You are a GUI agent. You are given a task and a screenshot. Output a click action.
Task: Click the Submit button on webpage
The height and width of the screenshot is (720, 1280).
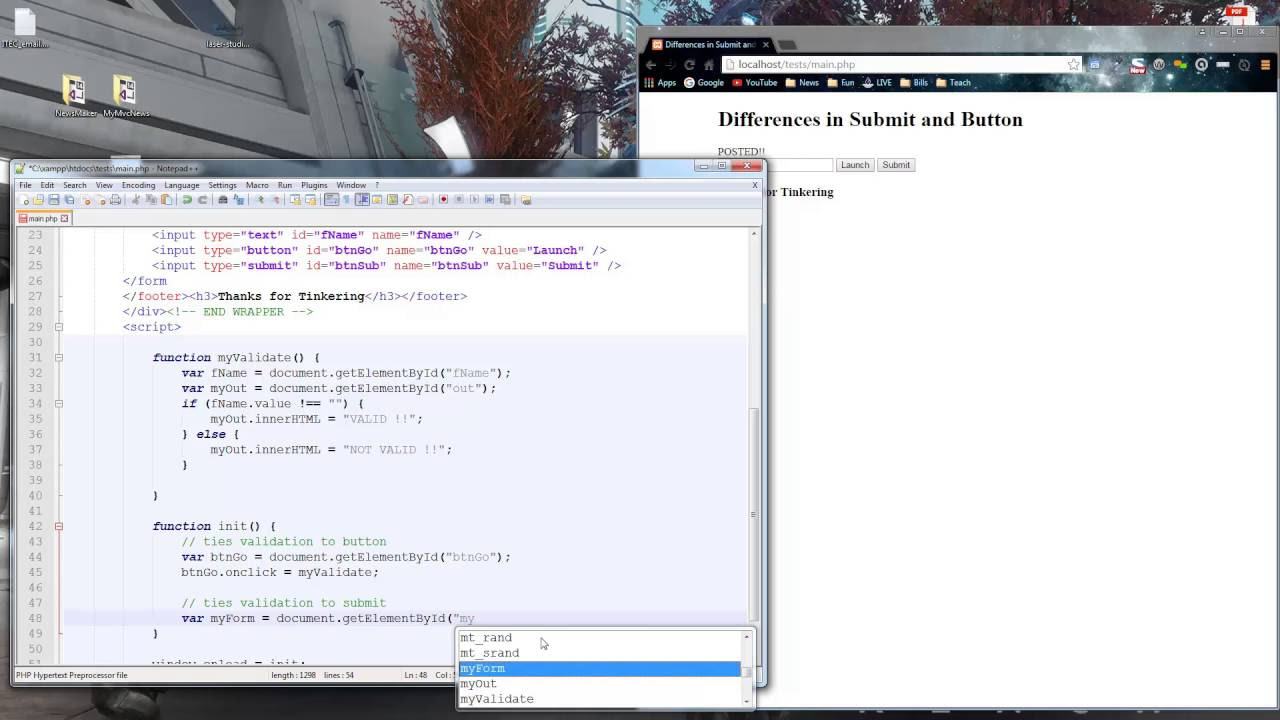(x=896, y=165)
